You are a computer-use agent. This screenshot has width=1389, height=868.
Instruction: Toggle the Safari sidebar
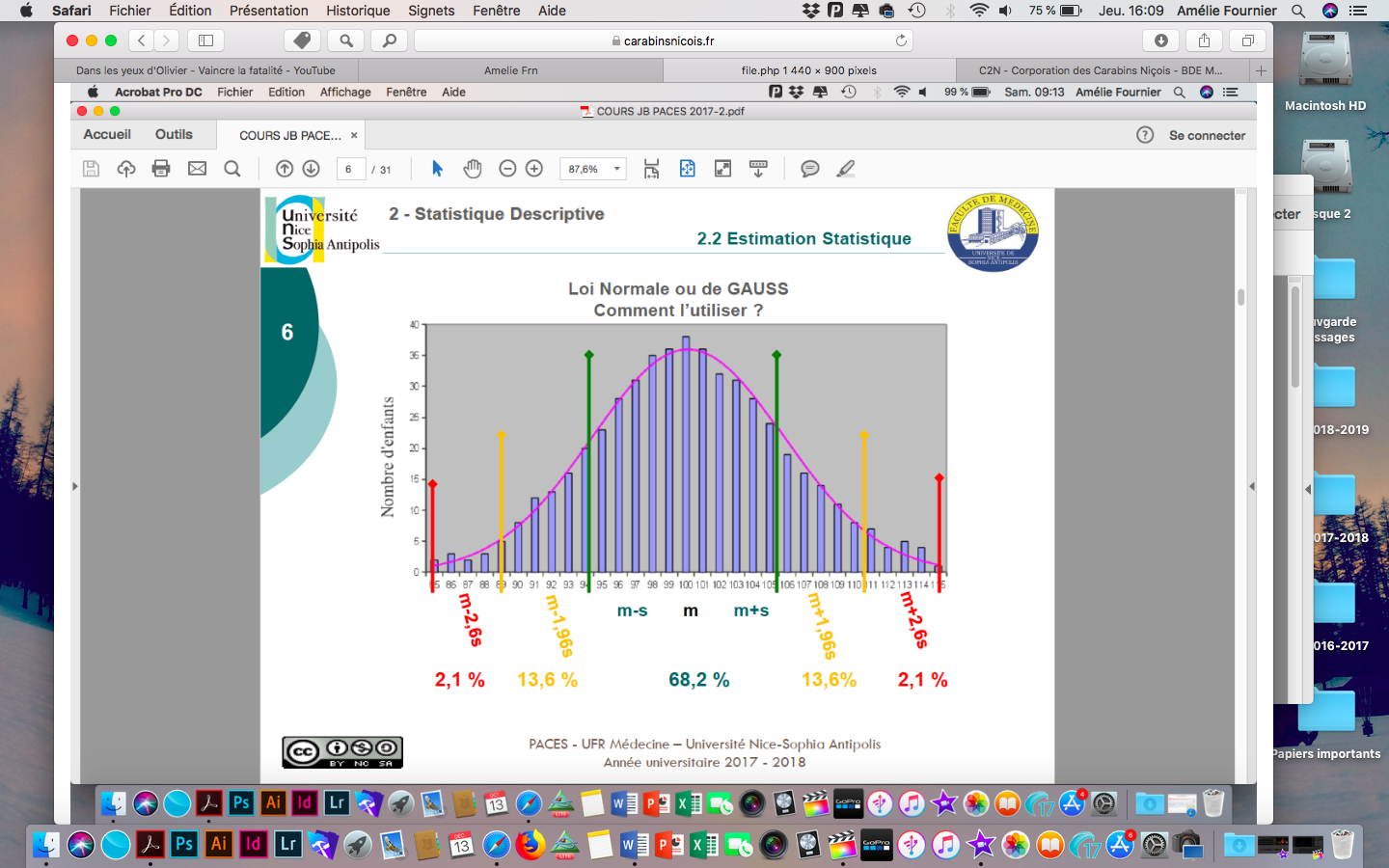click(205, 41)
